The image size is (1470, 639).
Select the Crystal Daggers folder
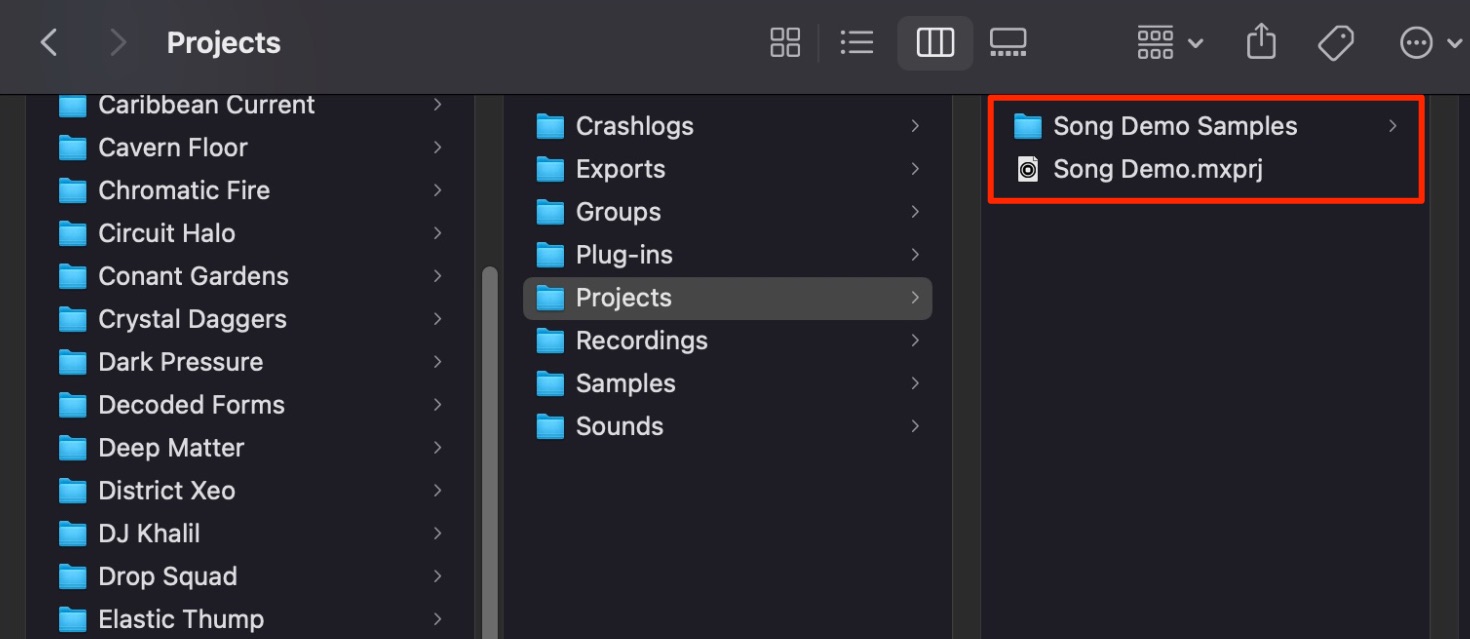coord(251,319)
